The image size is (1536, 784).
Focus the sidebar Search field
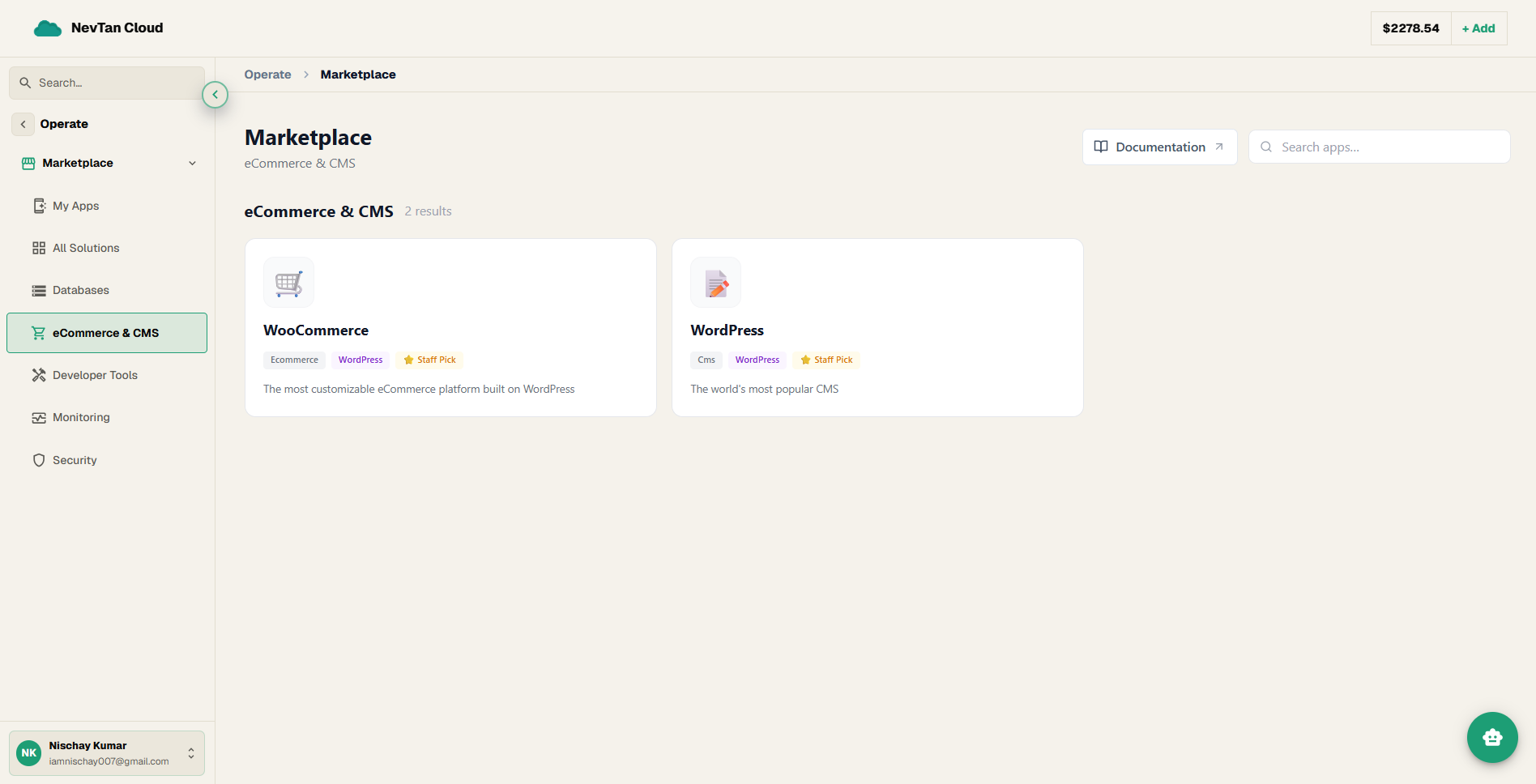[107, 83]
